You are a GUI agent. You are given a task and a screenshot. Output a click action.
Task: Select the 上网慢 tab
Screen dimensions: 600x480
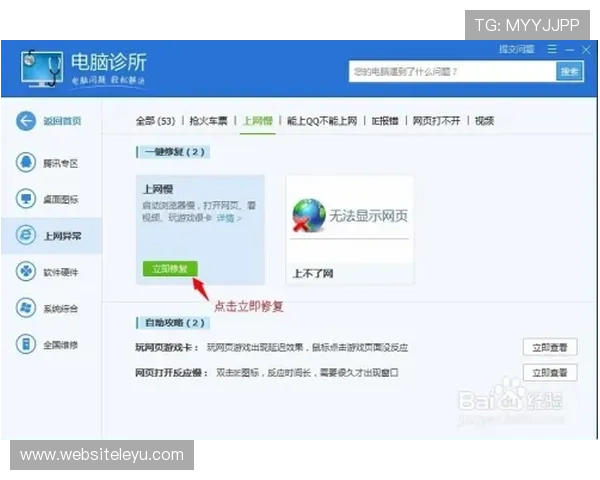tap(258, 121)
